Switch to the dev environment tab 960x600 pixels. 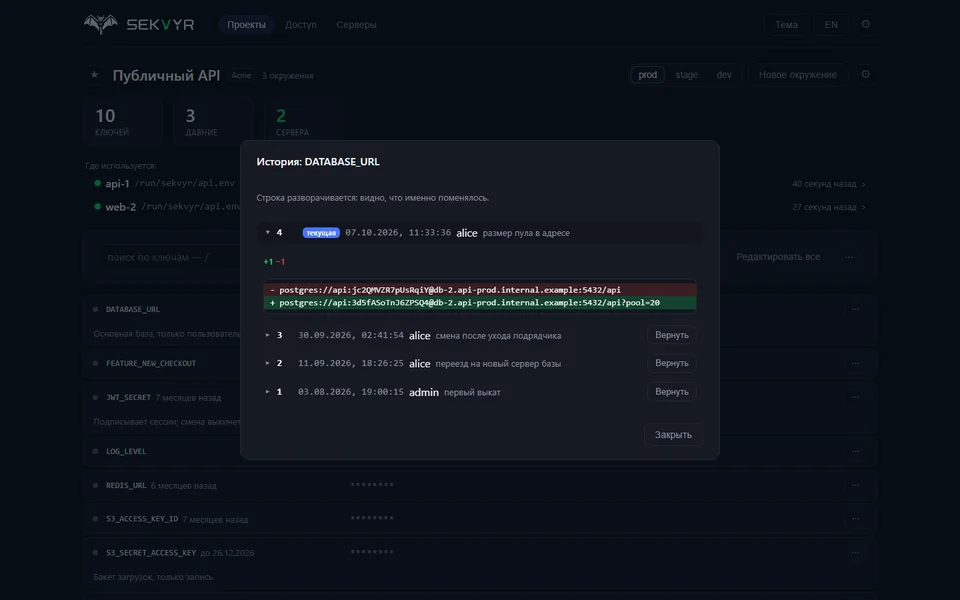tap(724, 75)
